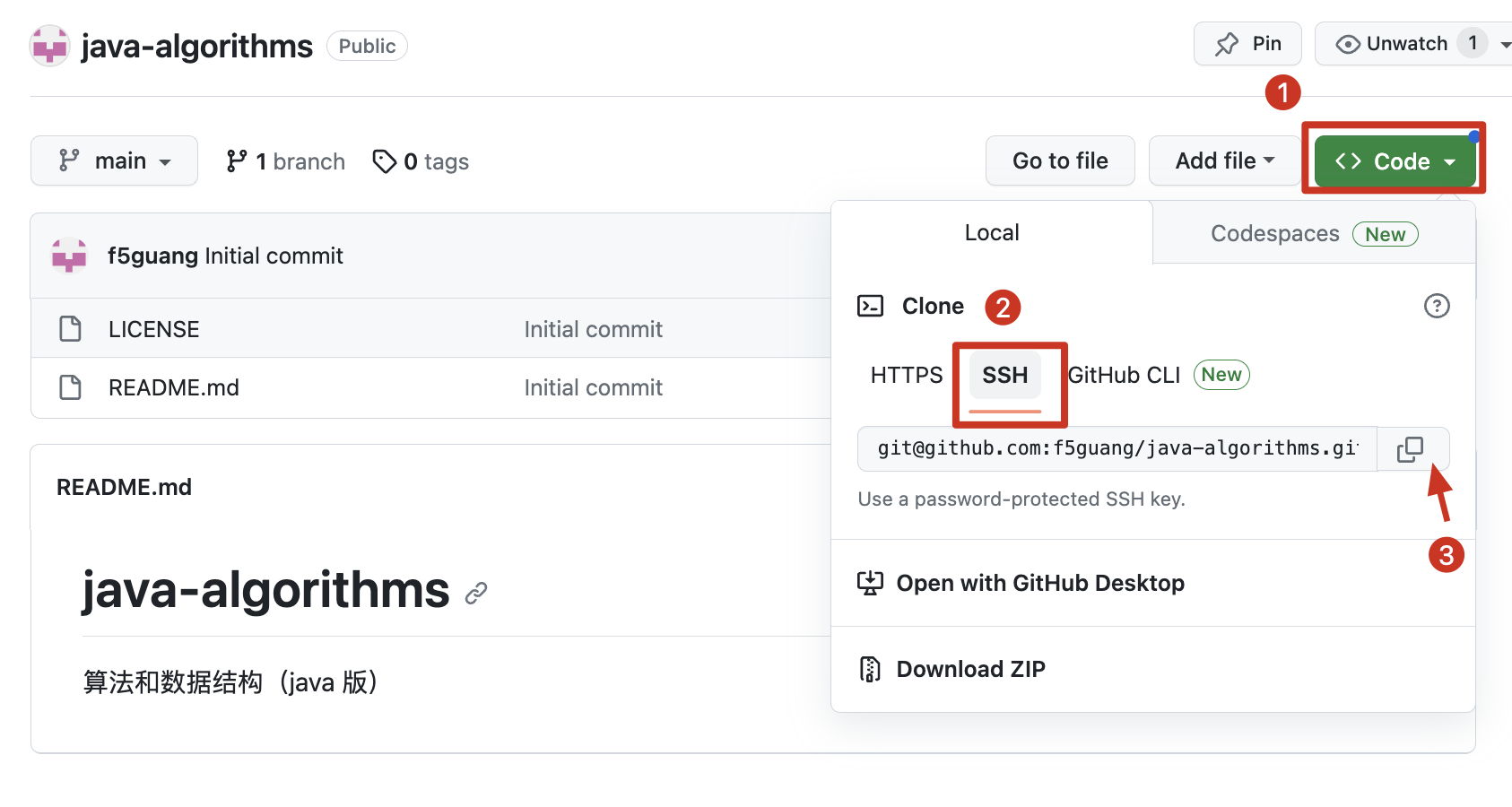Open the f5guang author link
This screenshot has height=807, width=1512.
(152, 256)
